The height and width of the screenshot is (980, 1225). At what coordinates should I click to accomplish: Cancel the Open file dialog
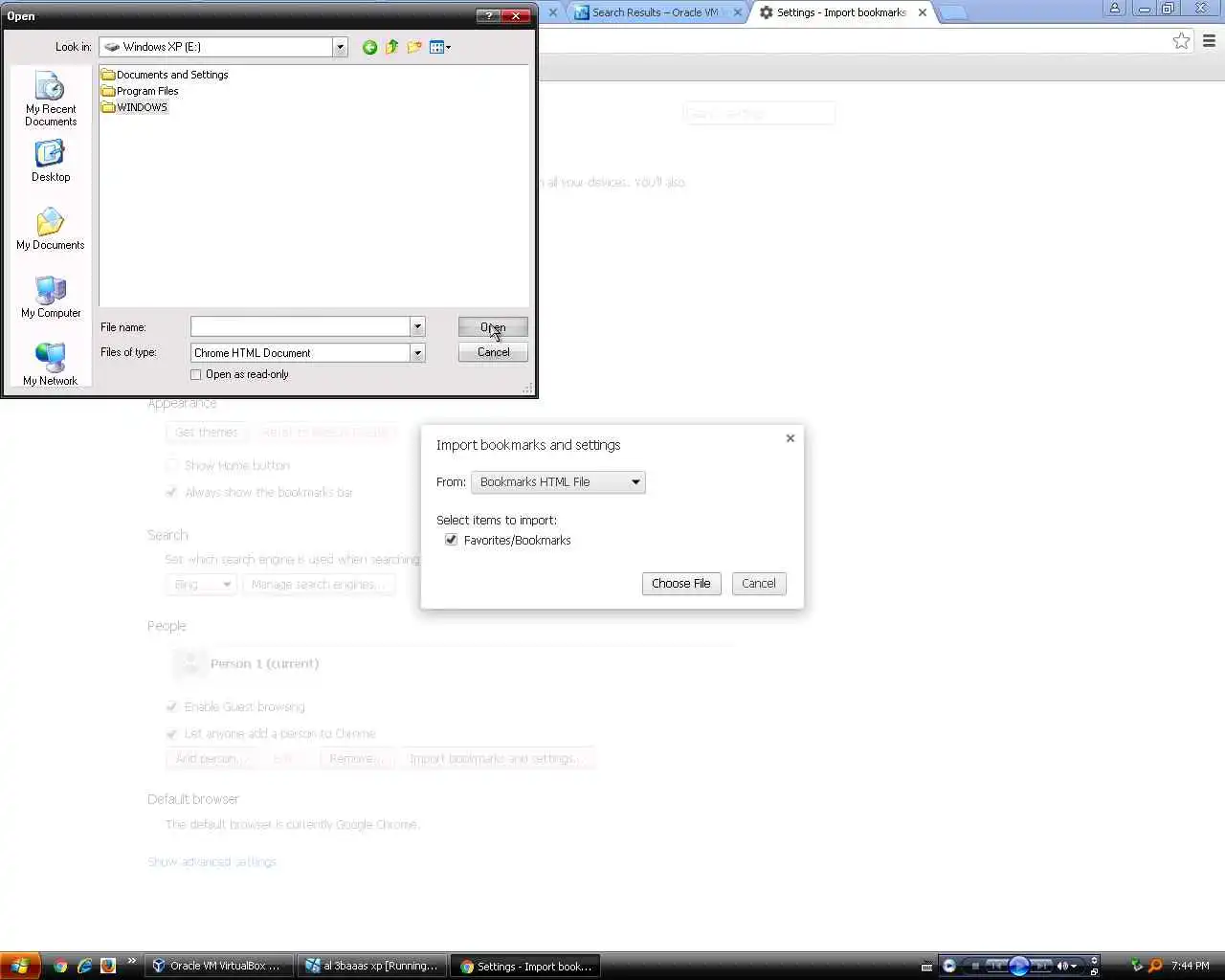[493, 352]
